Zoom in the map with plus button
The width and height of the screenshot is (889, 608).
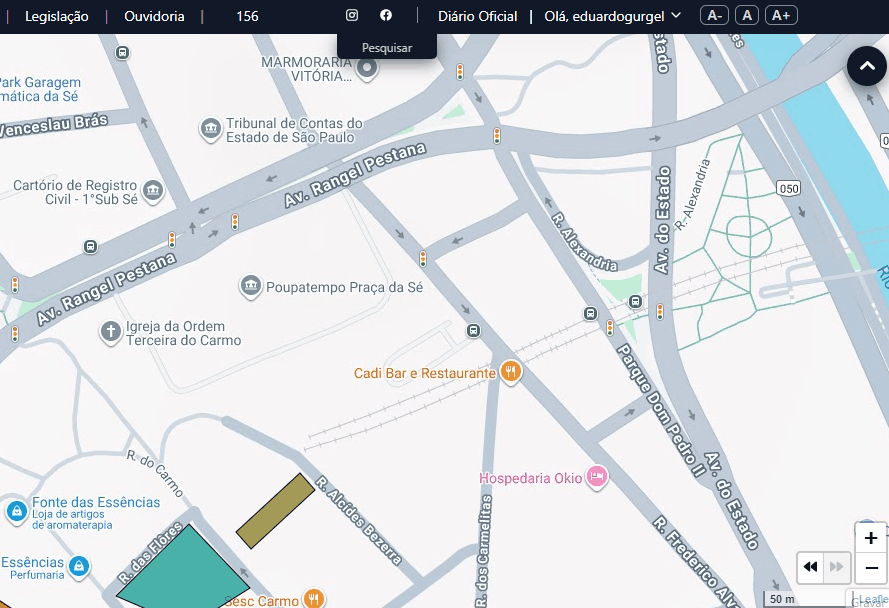click(871, 538)
